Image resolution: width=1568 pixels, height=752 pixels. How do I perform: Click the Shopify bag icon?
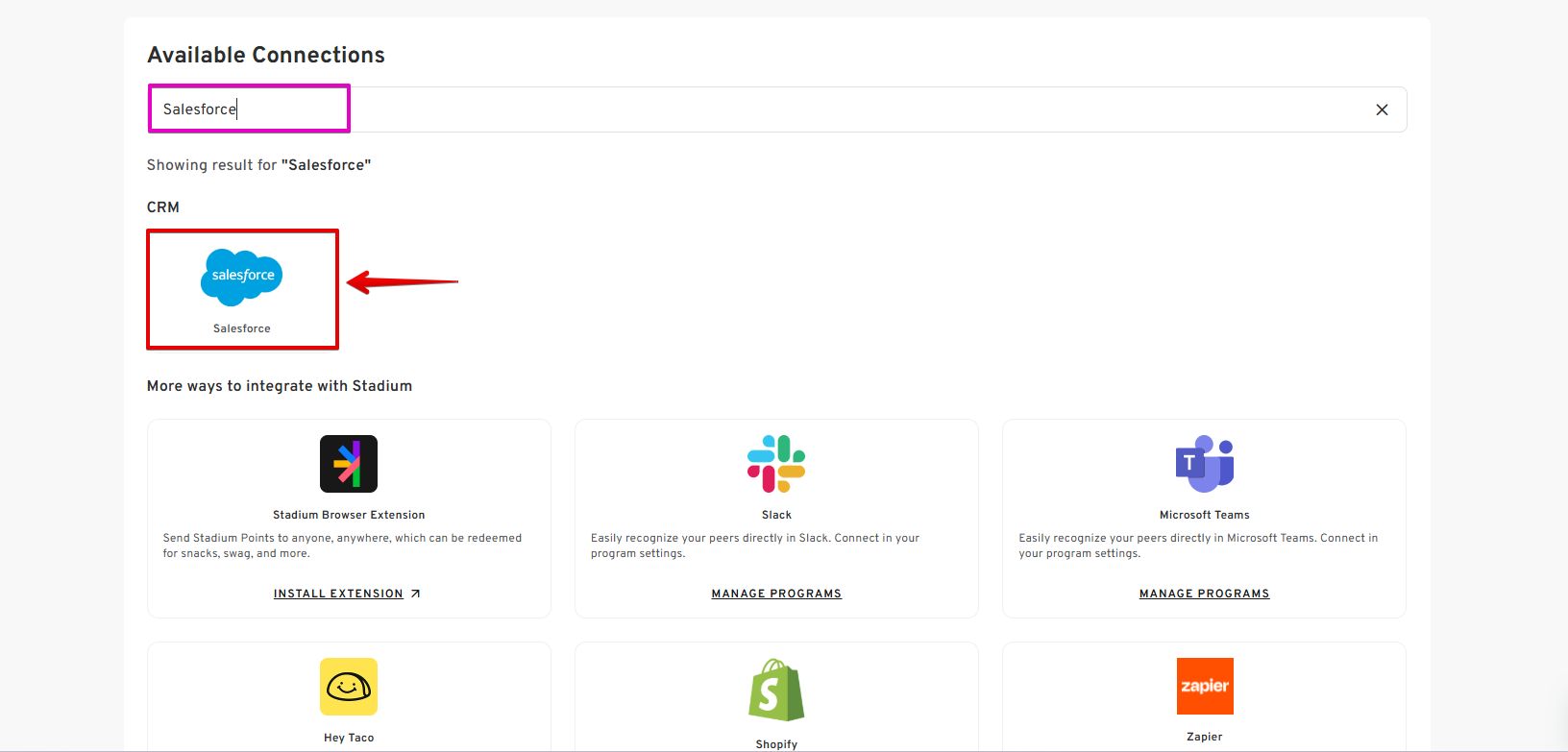[x=776, y=690]
